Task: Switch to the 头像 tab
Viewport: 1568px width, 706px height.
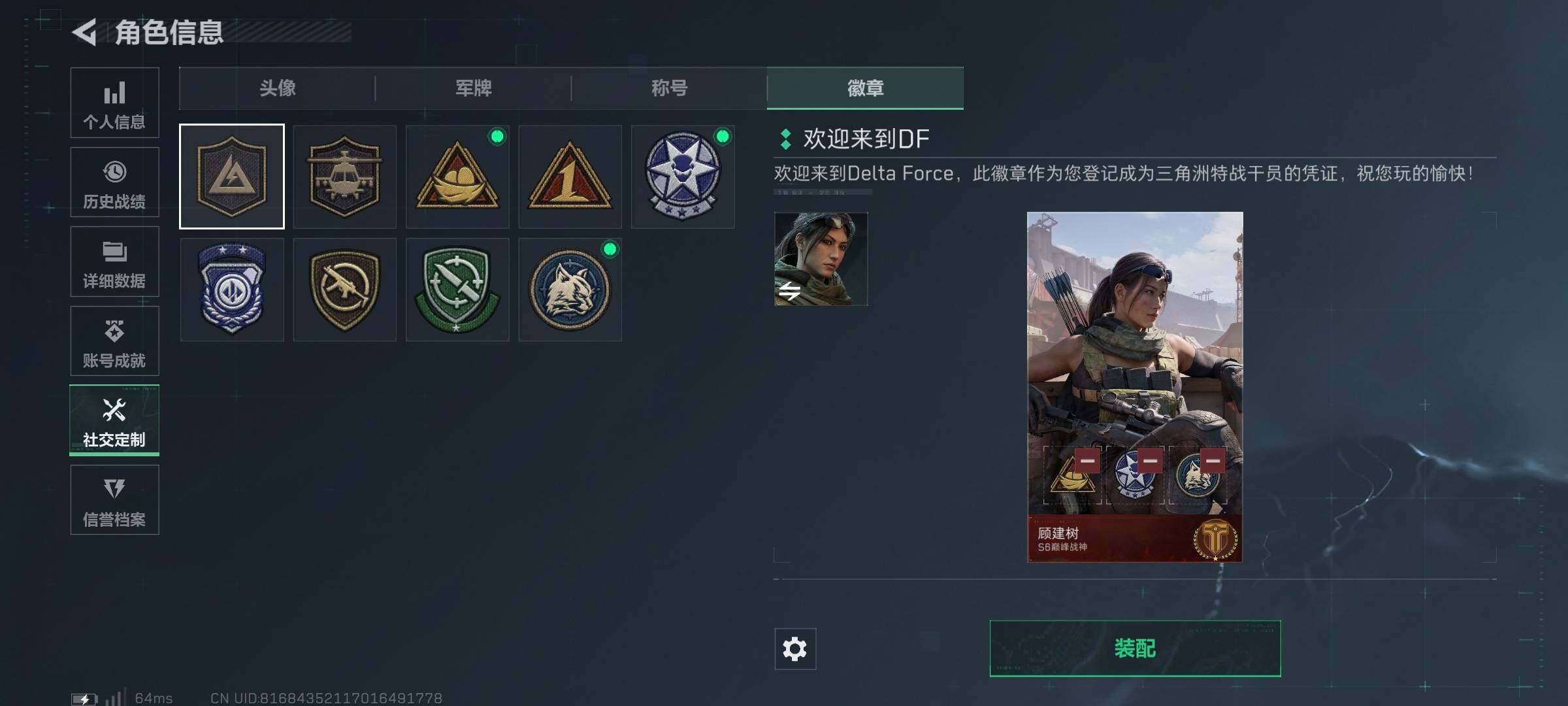Action: pyautogui.click(x=277, y=88)
